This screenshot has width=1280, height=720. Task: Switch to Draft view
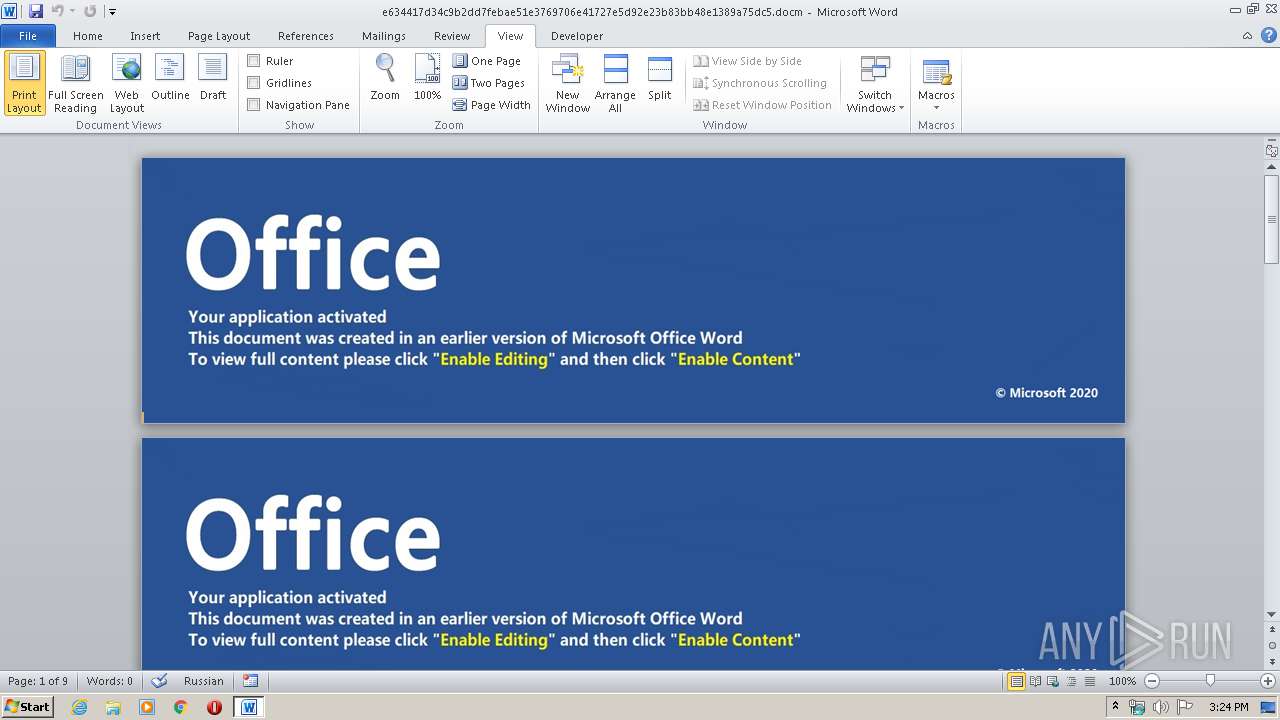(x=213, y=78)
